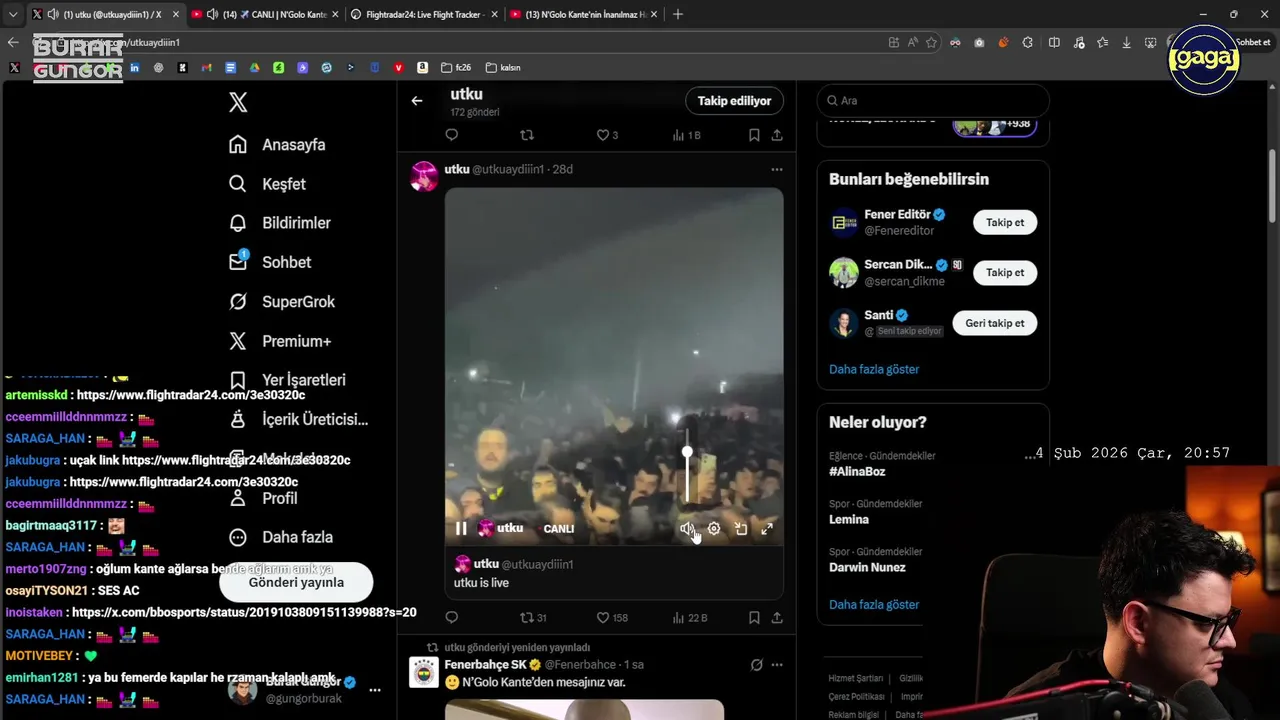1280x720 pixels.
Task: Open account menu dots by gungorburak
Action: [x=375, y=690]
